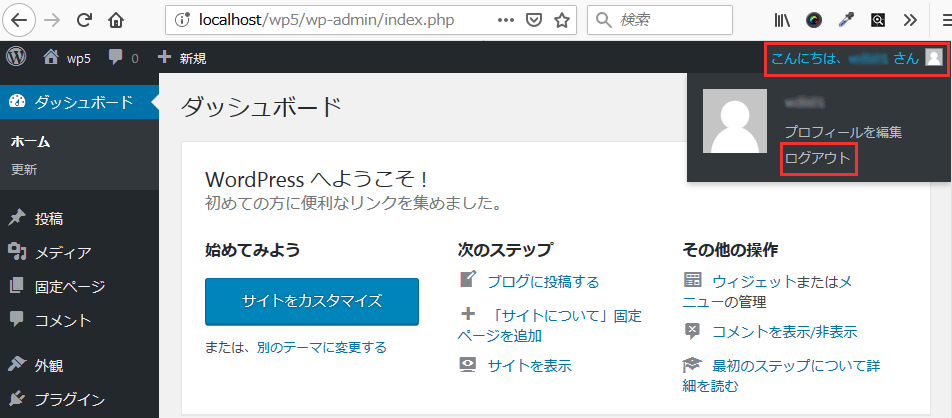This screenshot has height=418, width=952.
Task: Go to browser home page icon
Action: 117,20
